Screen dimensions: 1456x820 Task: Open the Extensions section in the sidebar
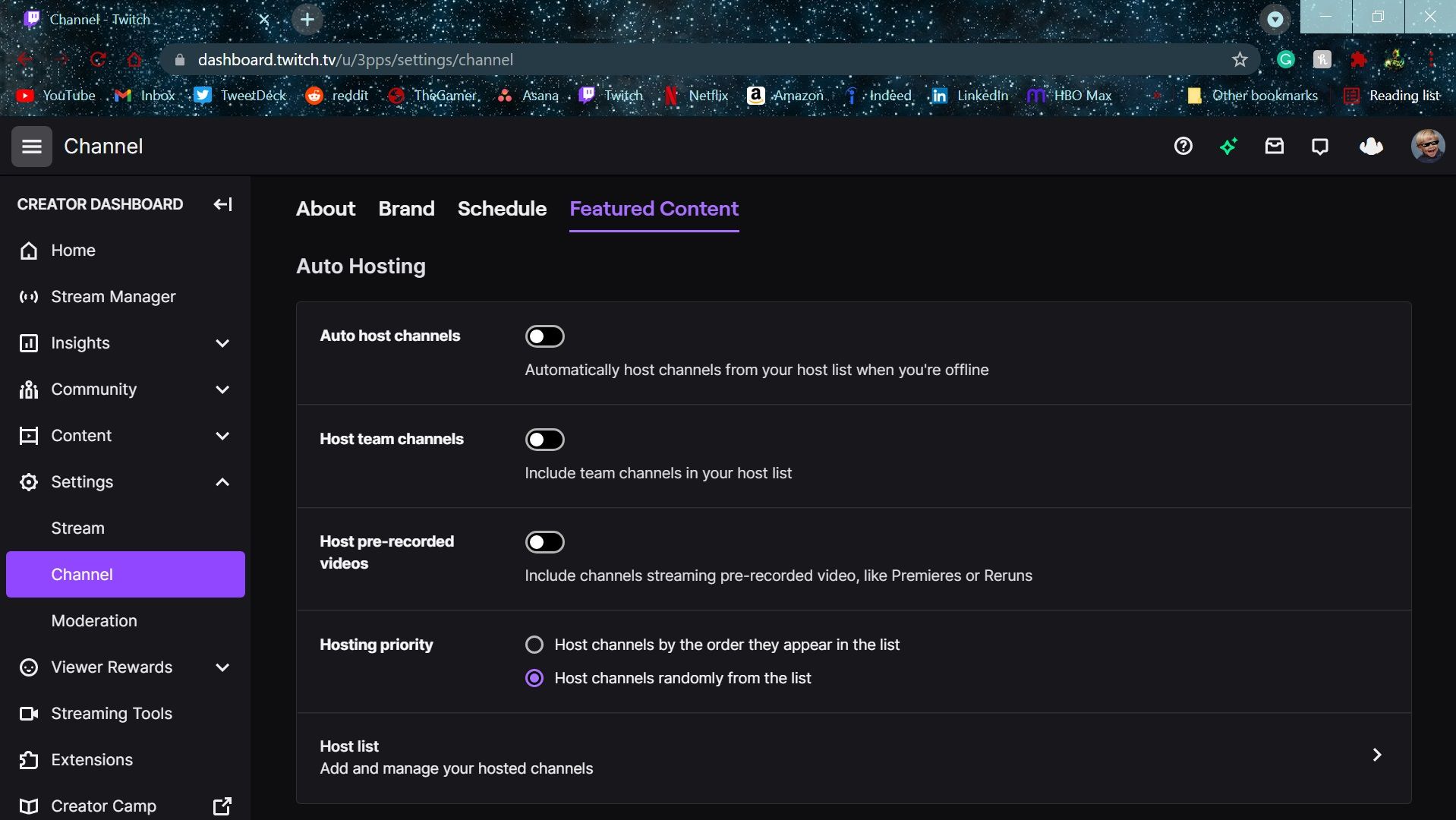[91, 759]
